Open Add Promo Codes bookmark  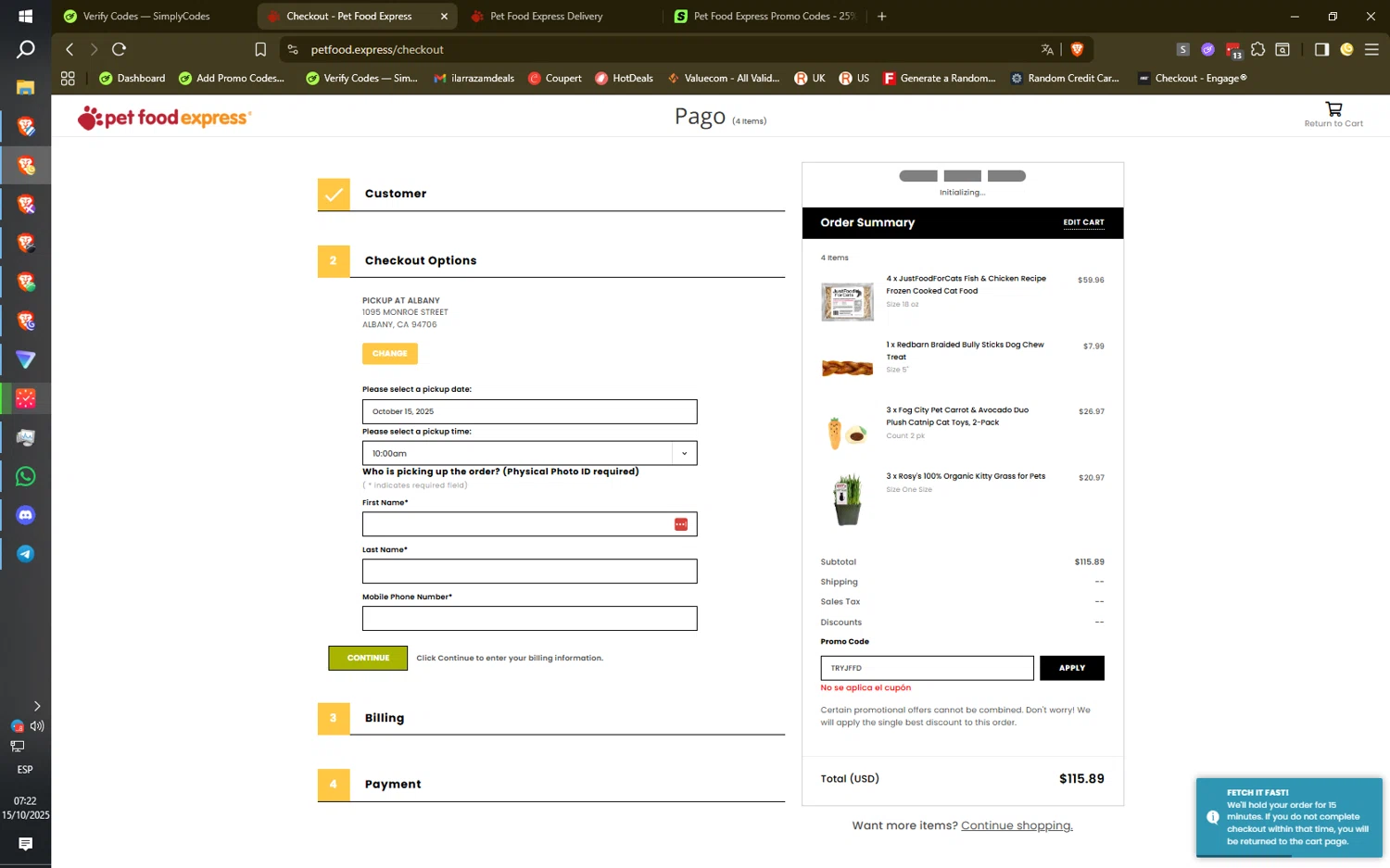[232, 79]
